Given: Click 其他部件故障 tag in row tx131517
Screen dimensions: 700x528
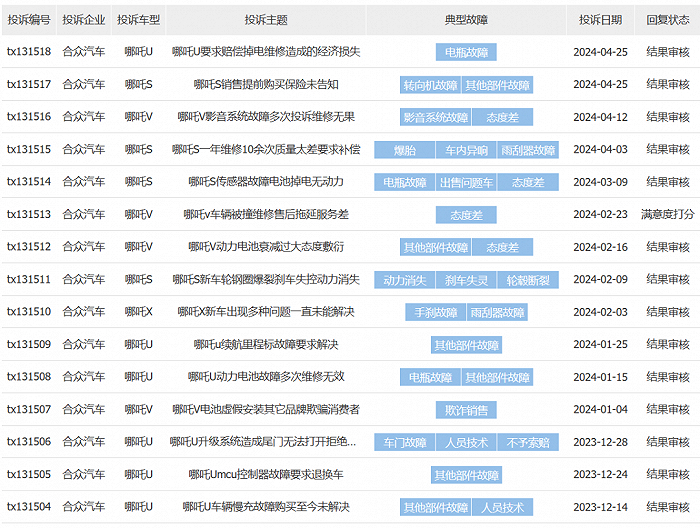Looking at the screenshot, I should coord(497,85).
